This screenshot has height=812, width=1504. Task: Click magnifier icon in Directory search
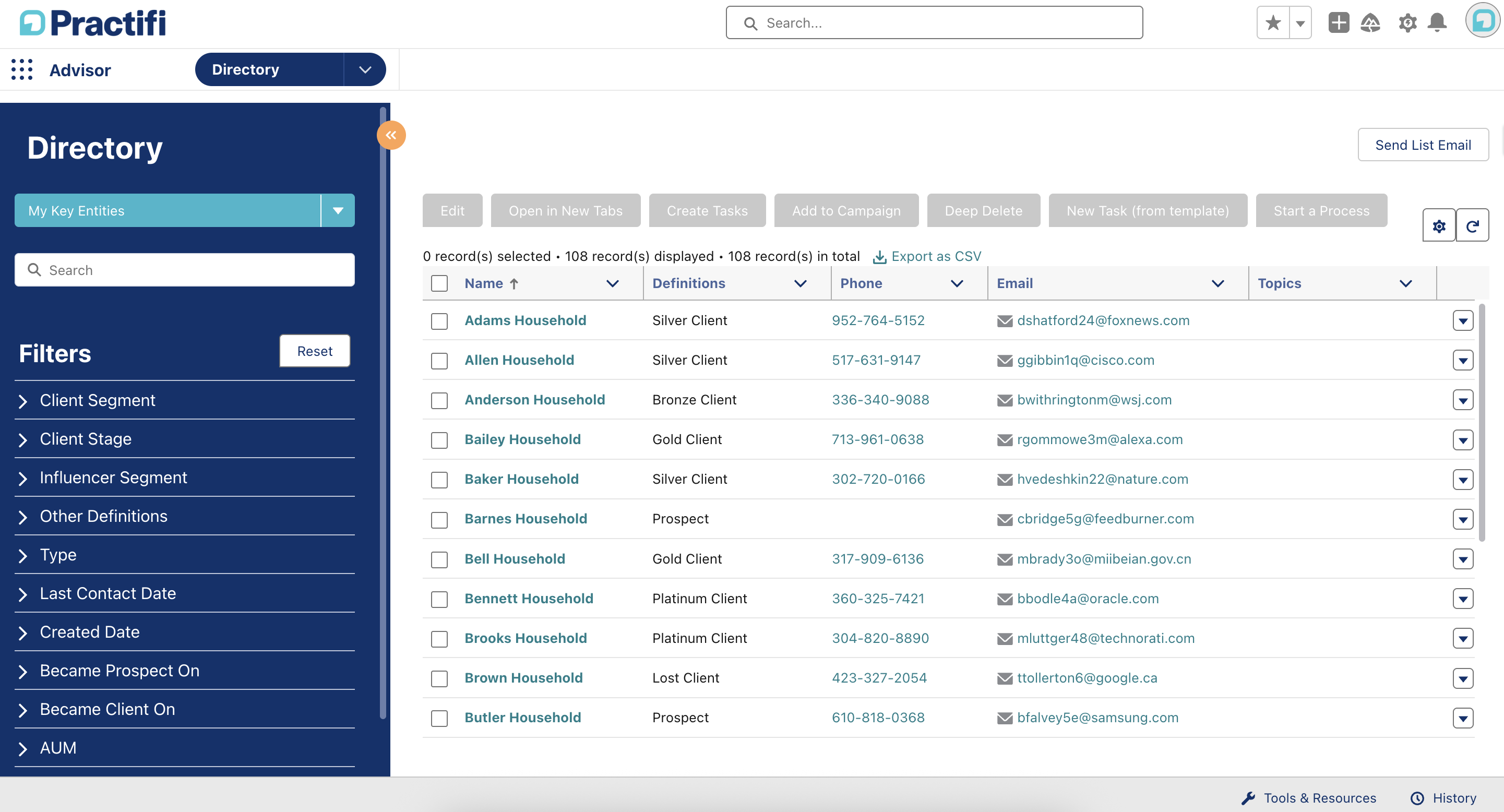click(x=34, y=270)
